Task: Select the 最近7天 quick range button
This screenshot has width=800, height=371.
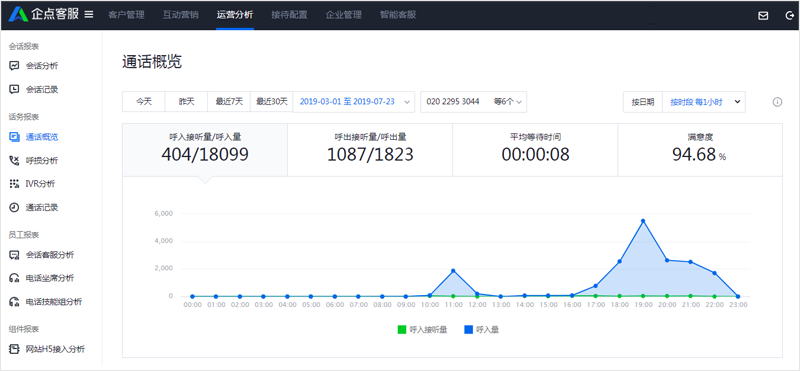Action: click(229, 102)
